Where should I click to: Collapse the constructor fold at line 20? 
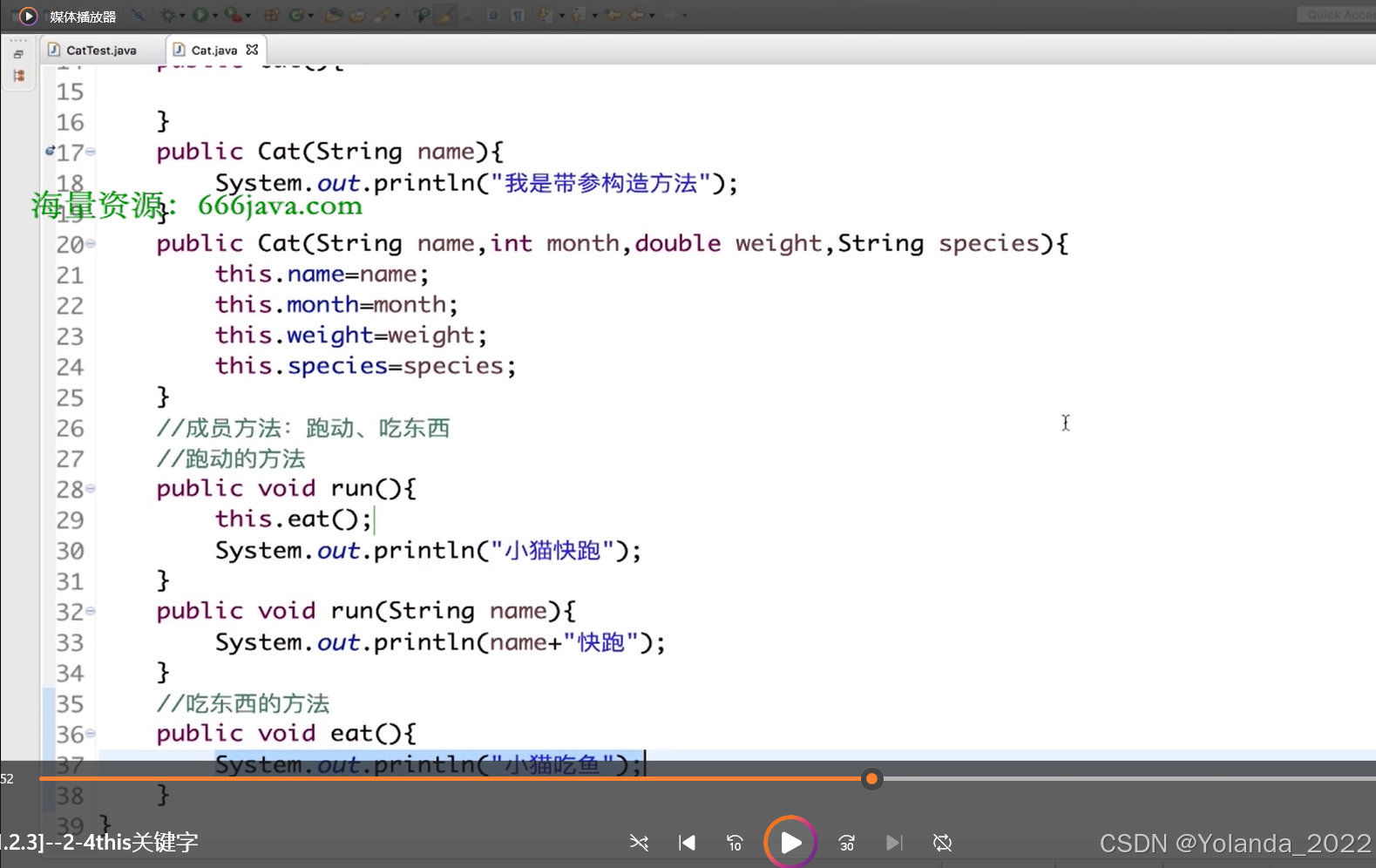tap(91, 244)
